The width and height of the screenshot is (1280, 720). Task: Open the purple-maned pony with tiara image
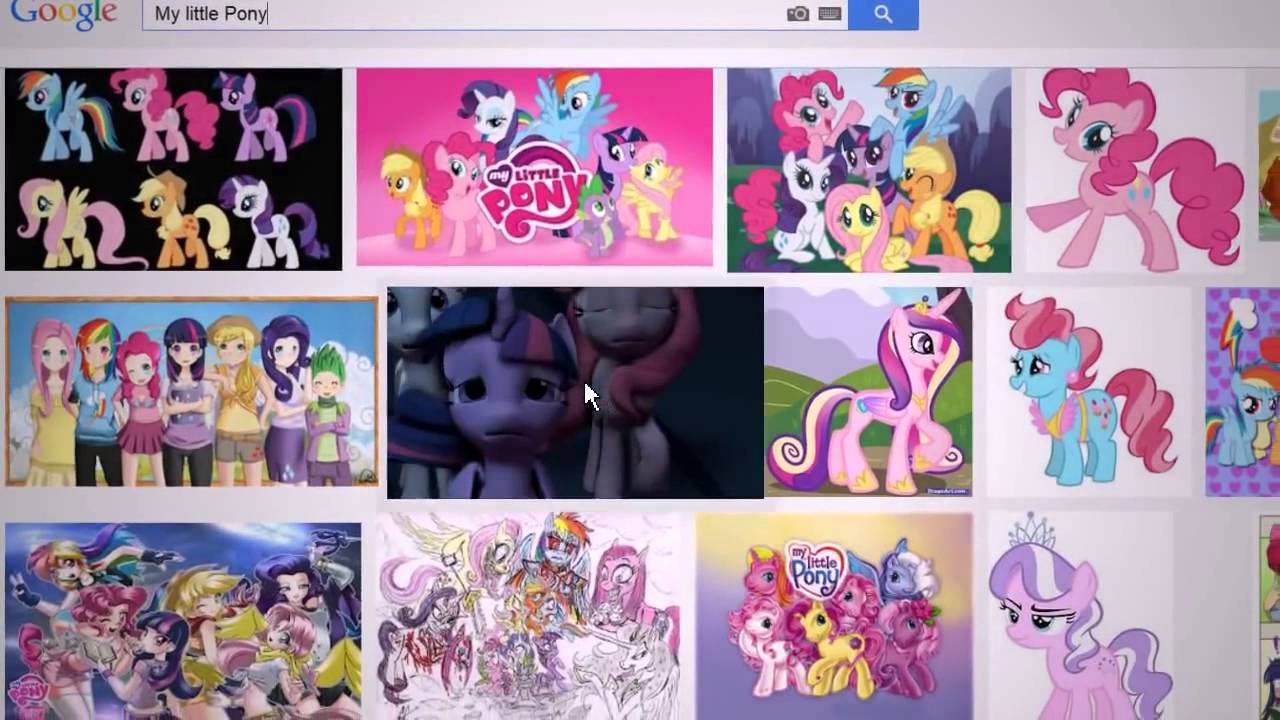point(1080,618)
